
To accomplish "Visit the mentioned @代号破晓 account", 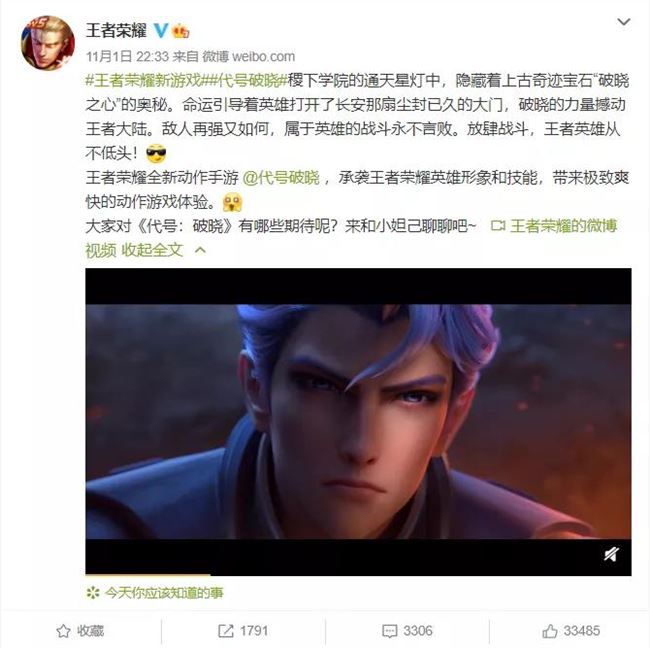I will [x=281, y=178].
